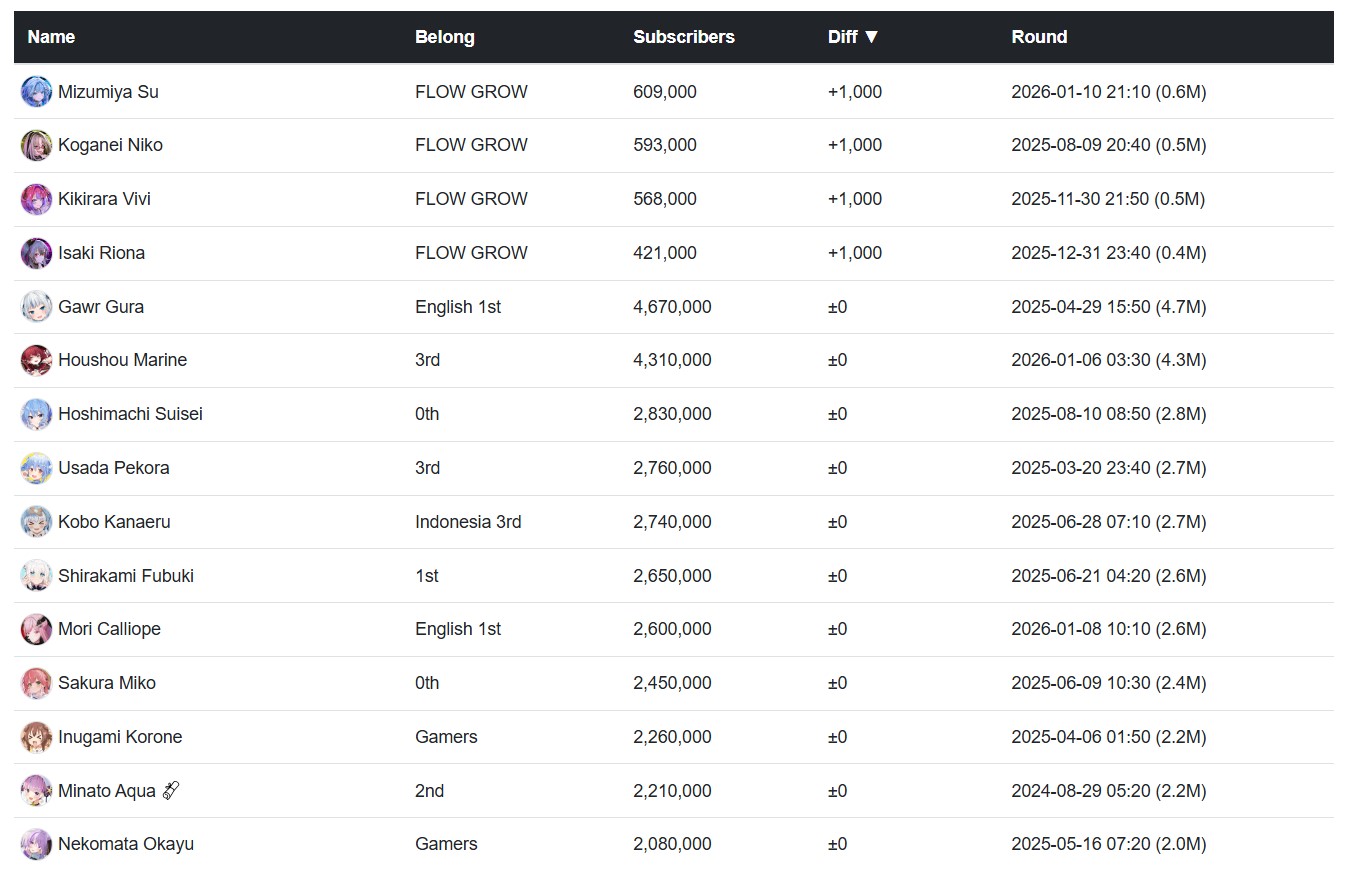Click Koganei Niko's avatar icon
Viewport: 1348px width, 870px height.
[x=36, y=146]
